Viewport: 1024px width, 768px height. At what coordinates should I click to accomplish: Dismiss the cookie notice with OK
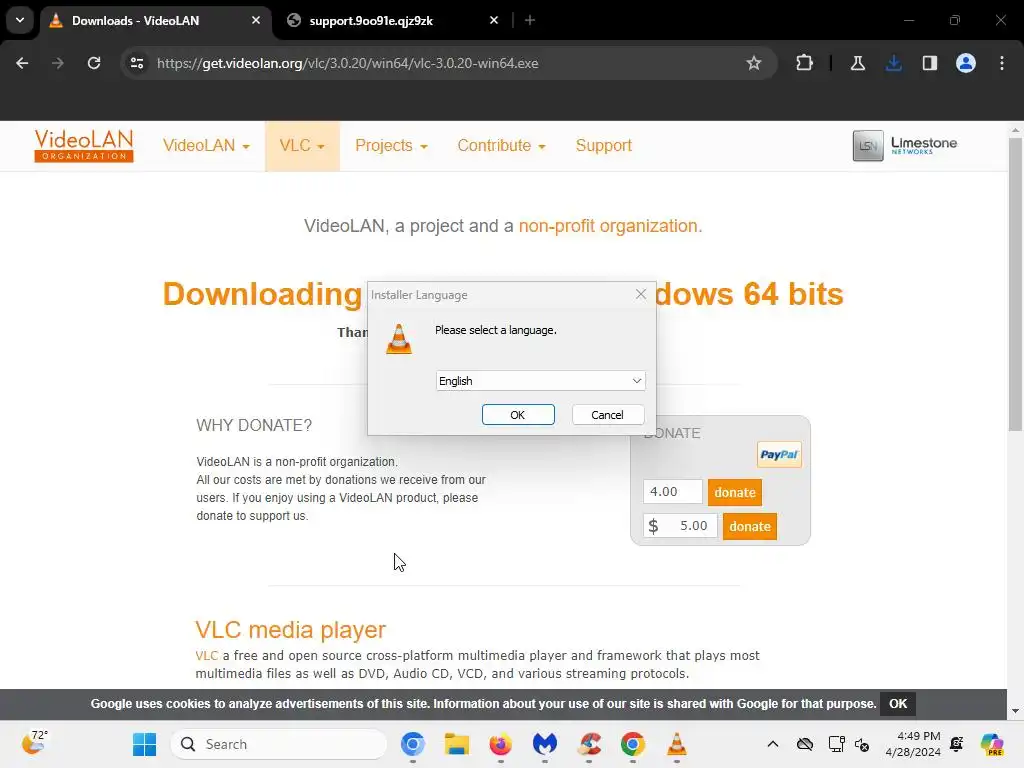(898, 703)
